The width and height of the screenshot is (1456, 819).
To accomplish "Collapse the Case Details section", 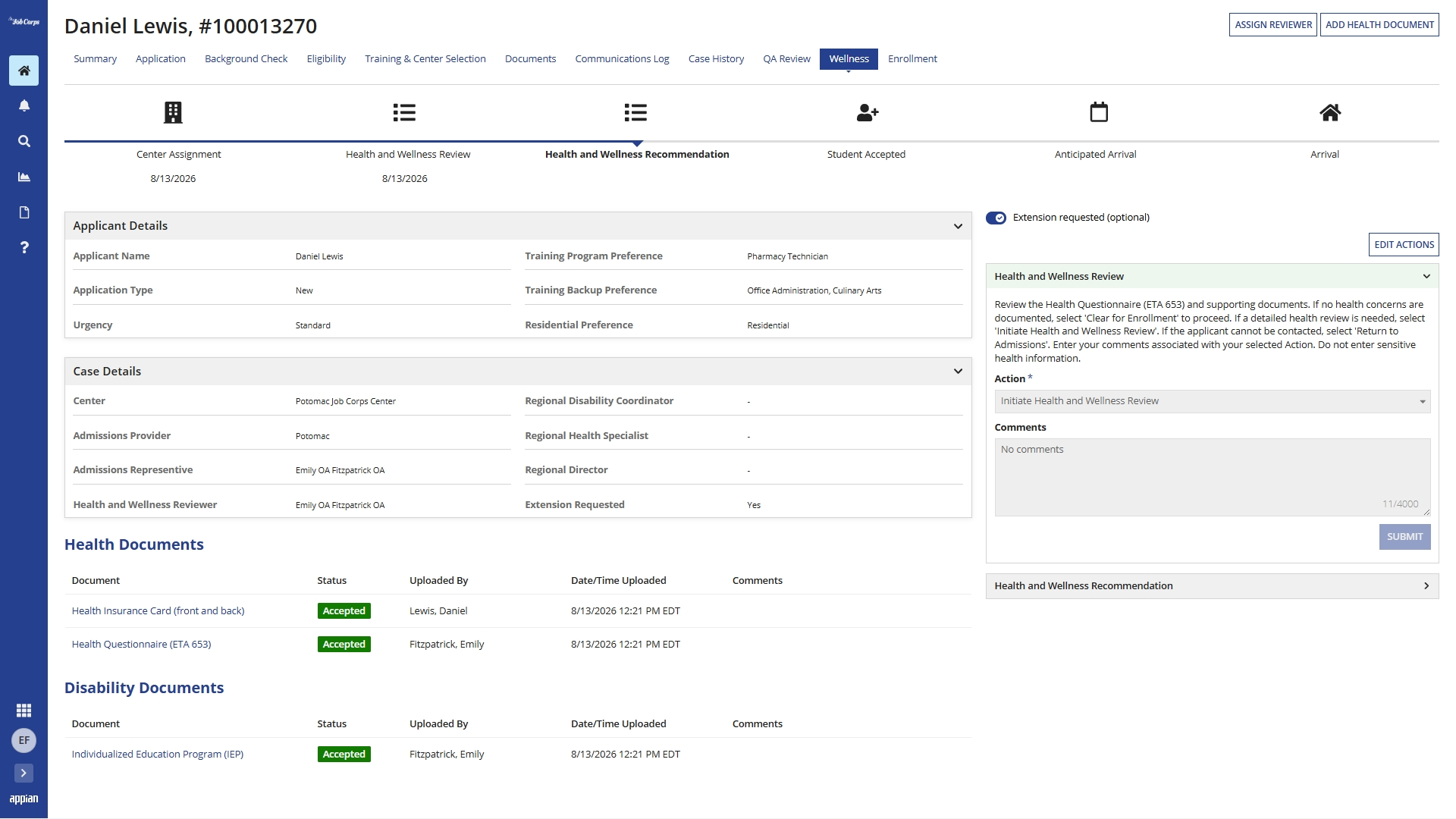I will [958, 372].
